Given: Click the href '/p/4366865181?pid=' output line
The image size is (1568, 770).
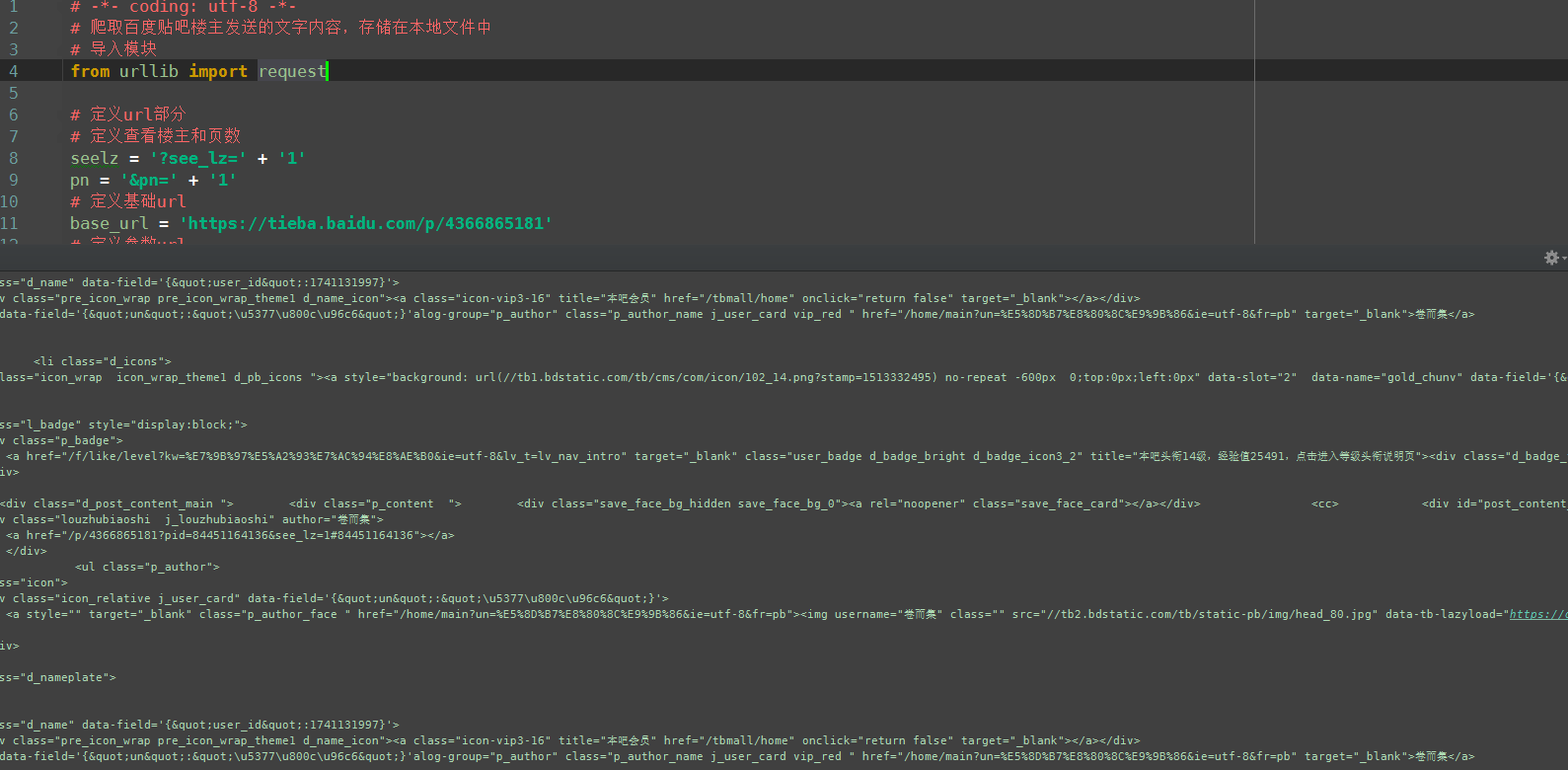Looking at the screenshot, I should 230,535.
